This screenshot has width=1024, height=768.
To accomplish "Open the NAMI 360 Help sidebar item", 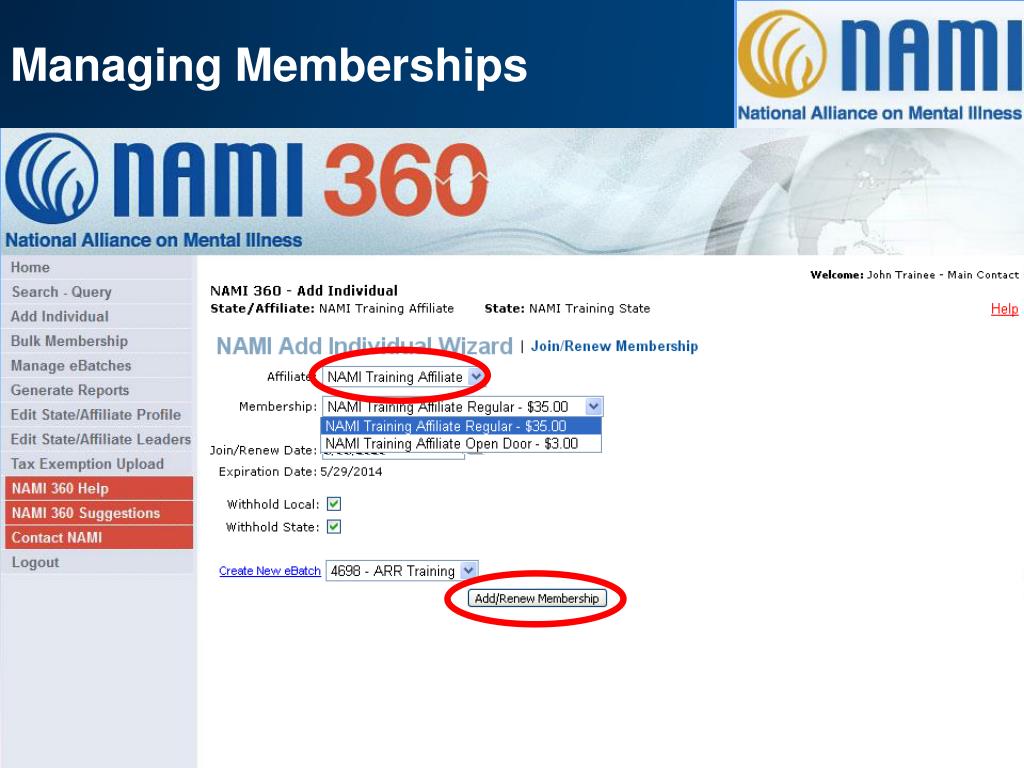I will click(98, 488).
